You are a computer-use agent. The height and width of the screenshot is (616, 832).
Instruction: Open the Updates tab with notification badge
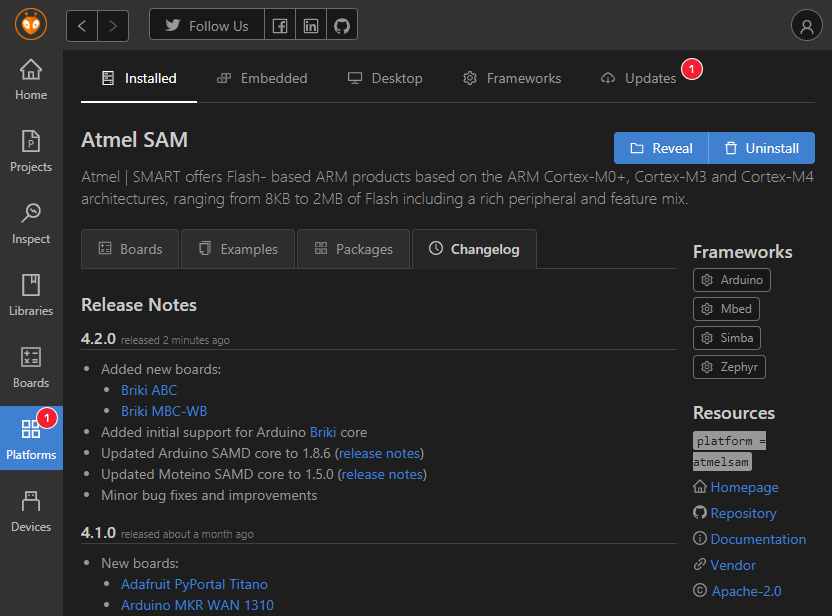[x=648, y=77]
